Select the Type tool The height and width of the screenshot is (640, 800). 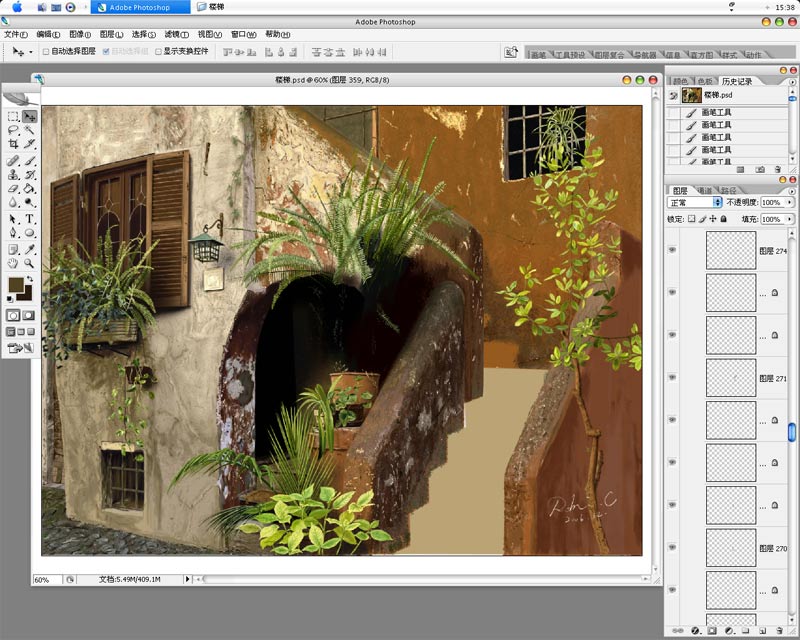point(30,219)
